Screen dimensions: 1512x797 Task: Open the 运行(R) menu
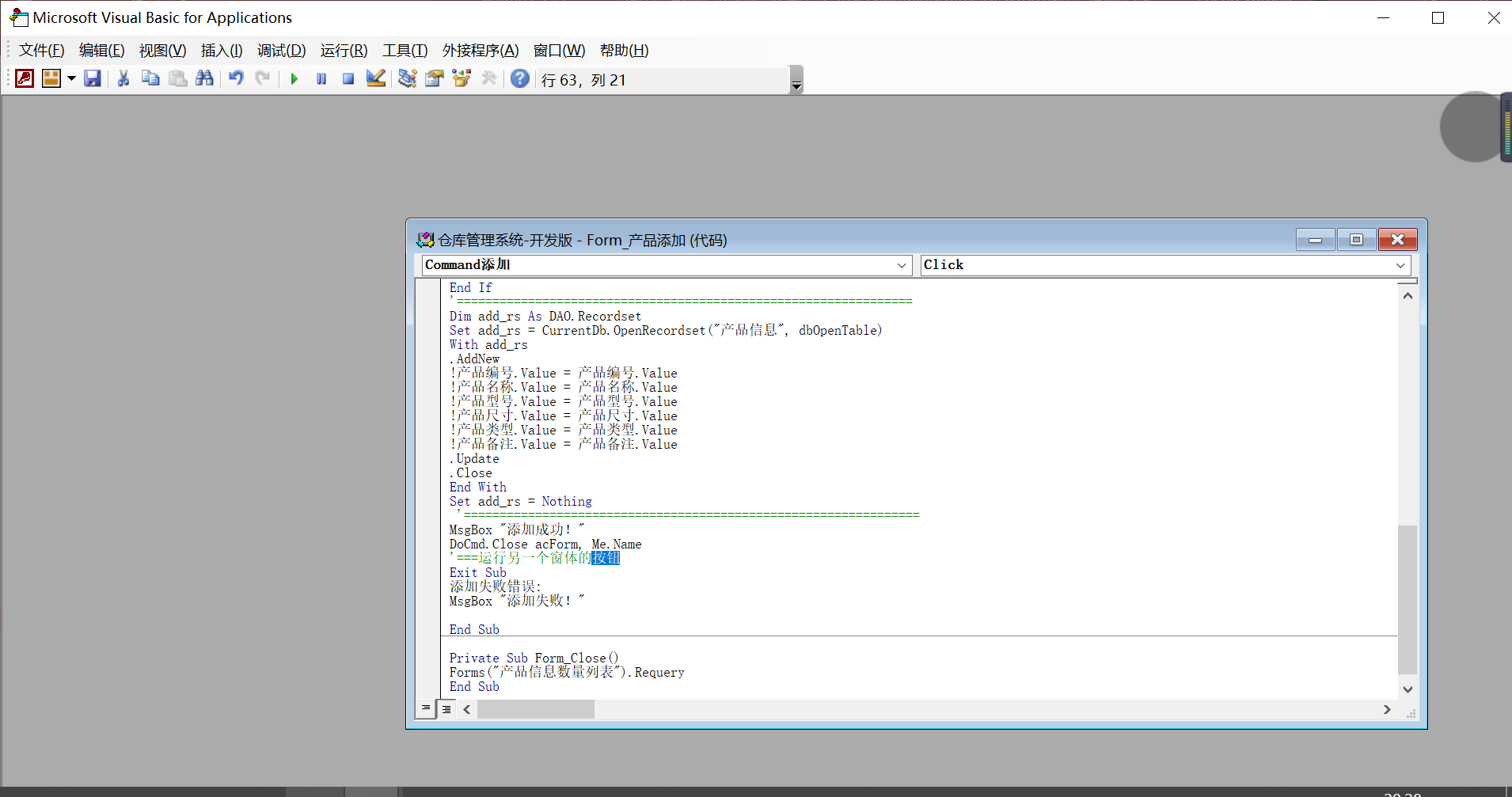click(344, 51)
